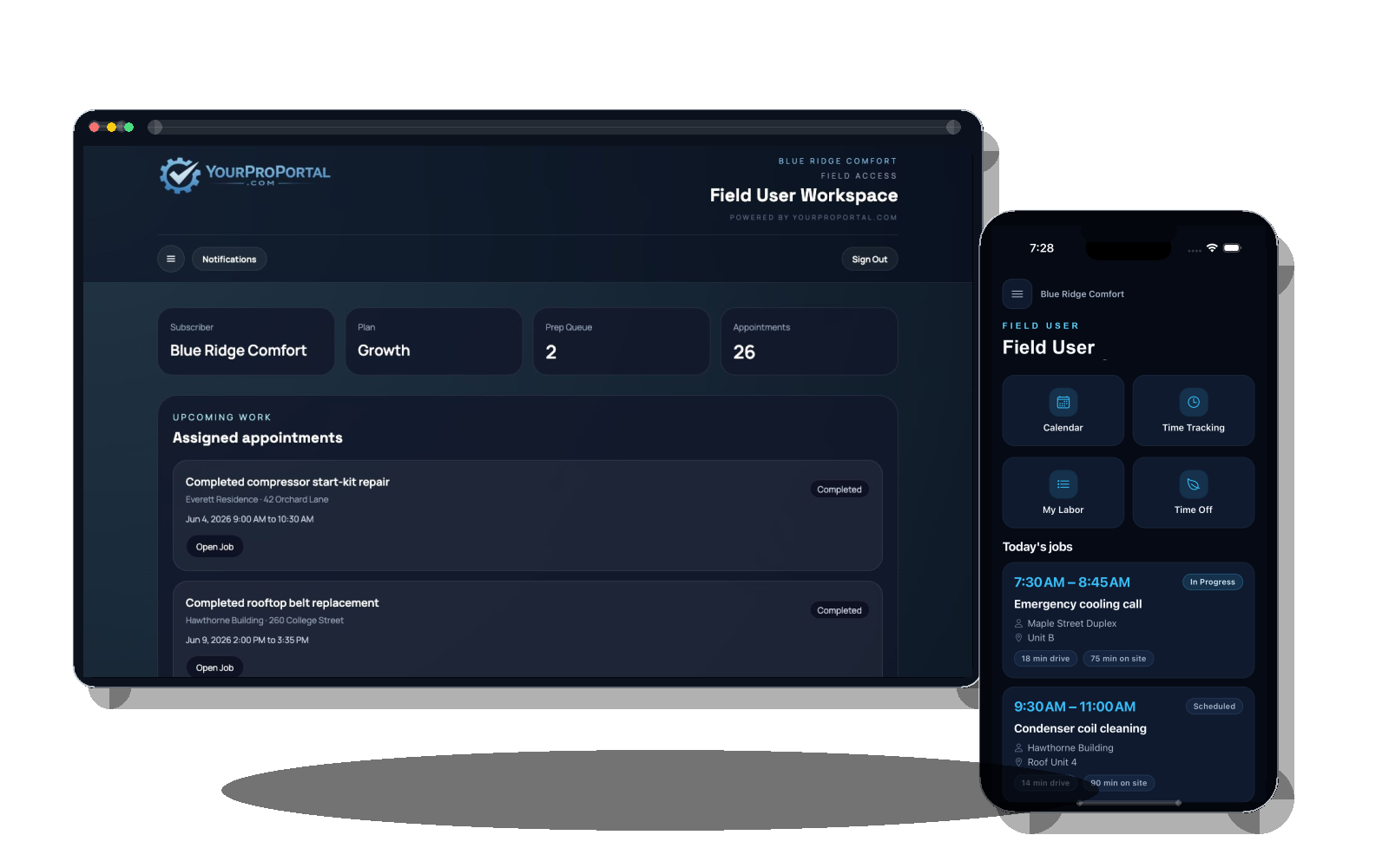Click the yellow minimize dot on browser window

click(x=111, y=127)
